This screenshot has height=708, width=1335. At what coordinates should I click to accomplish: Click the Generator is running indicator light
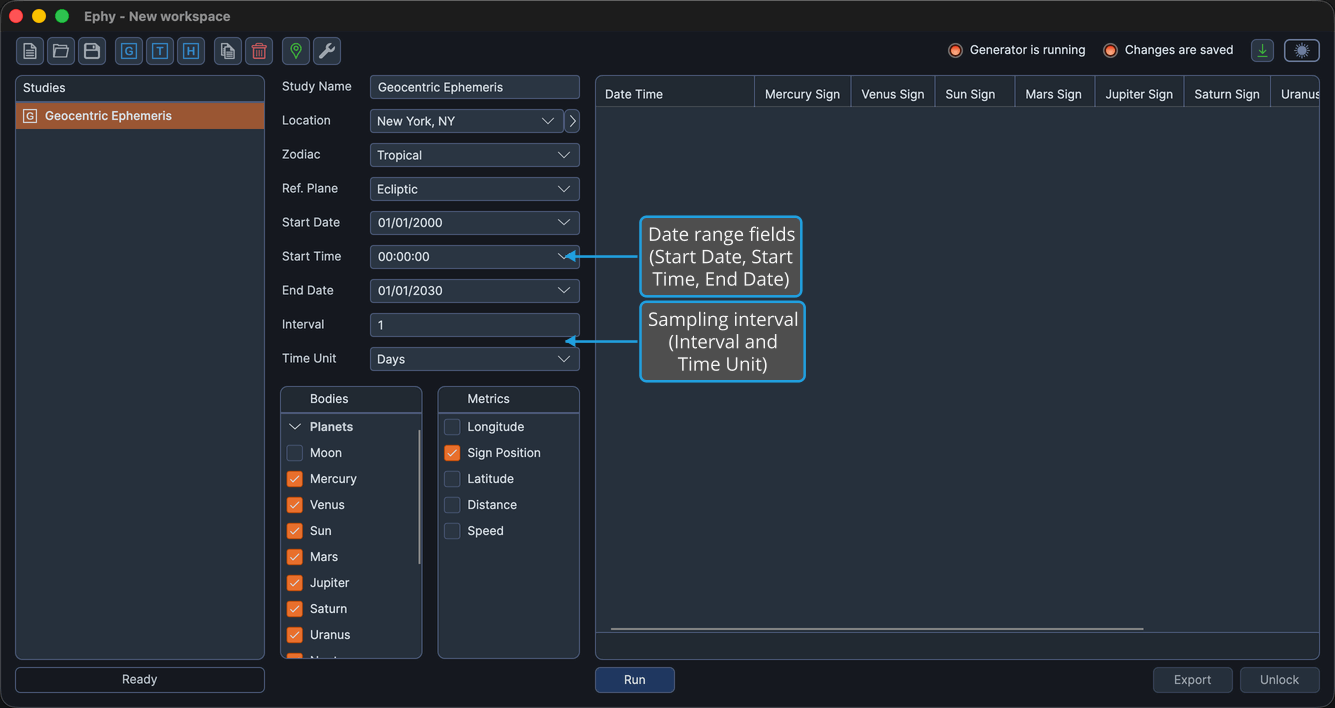(955, 50)
